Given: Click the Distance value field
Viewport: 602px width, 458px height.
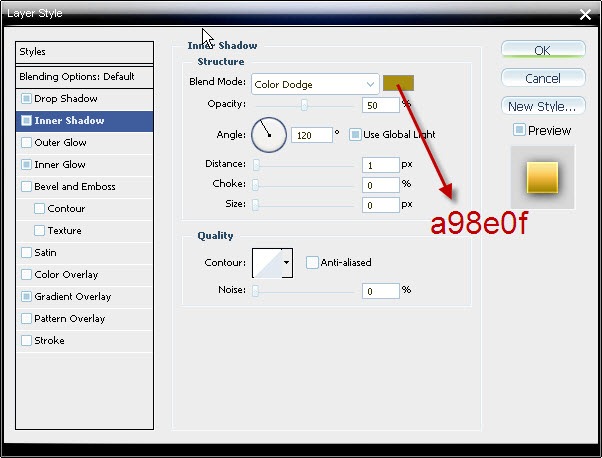Looking at the screenshot, I should pyautogui.click(x=380, y=165).
